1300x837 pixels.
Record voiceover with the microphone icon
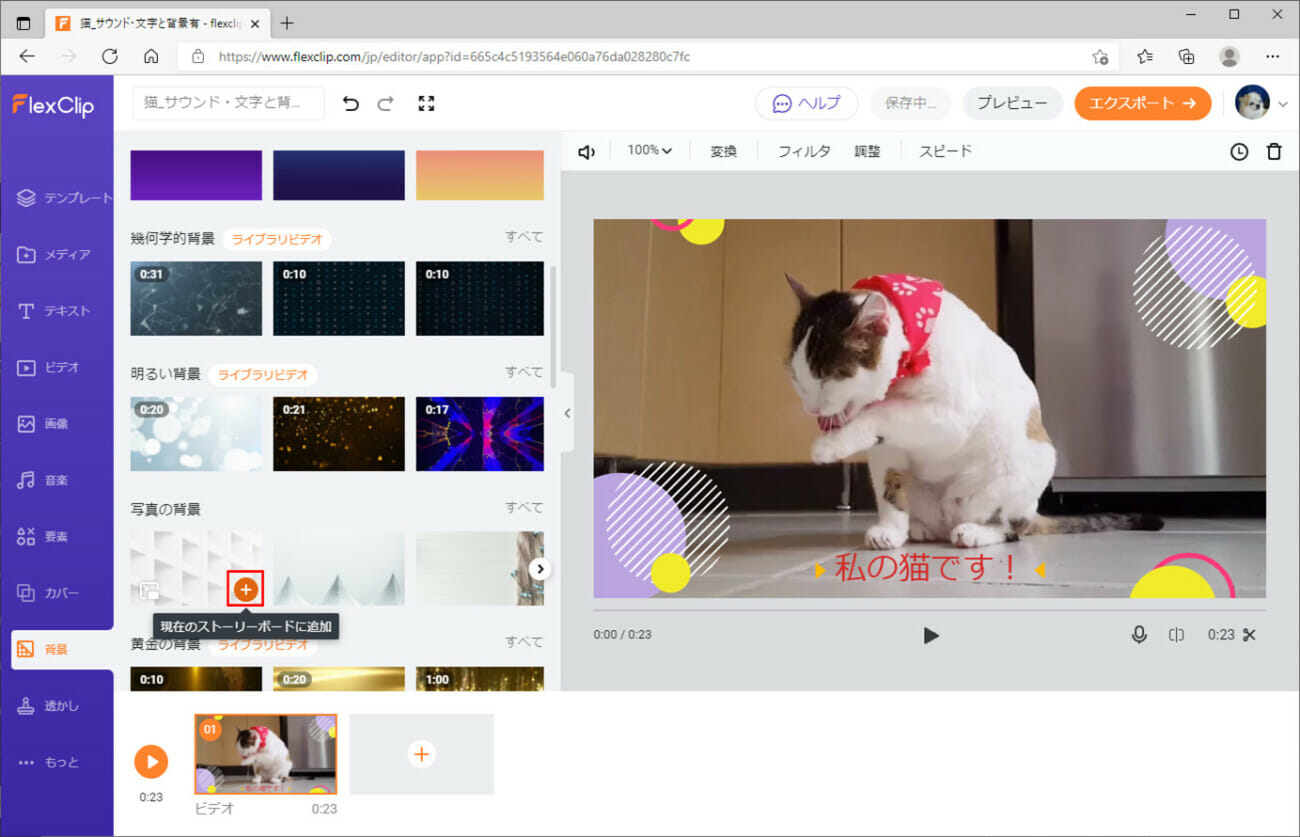pos(1139,635)
